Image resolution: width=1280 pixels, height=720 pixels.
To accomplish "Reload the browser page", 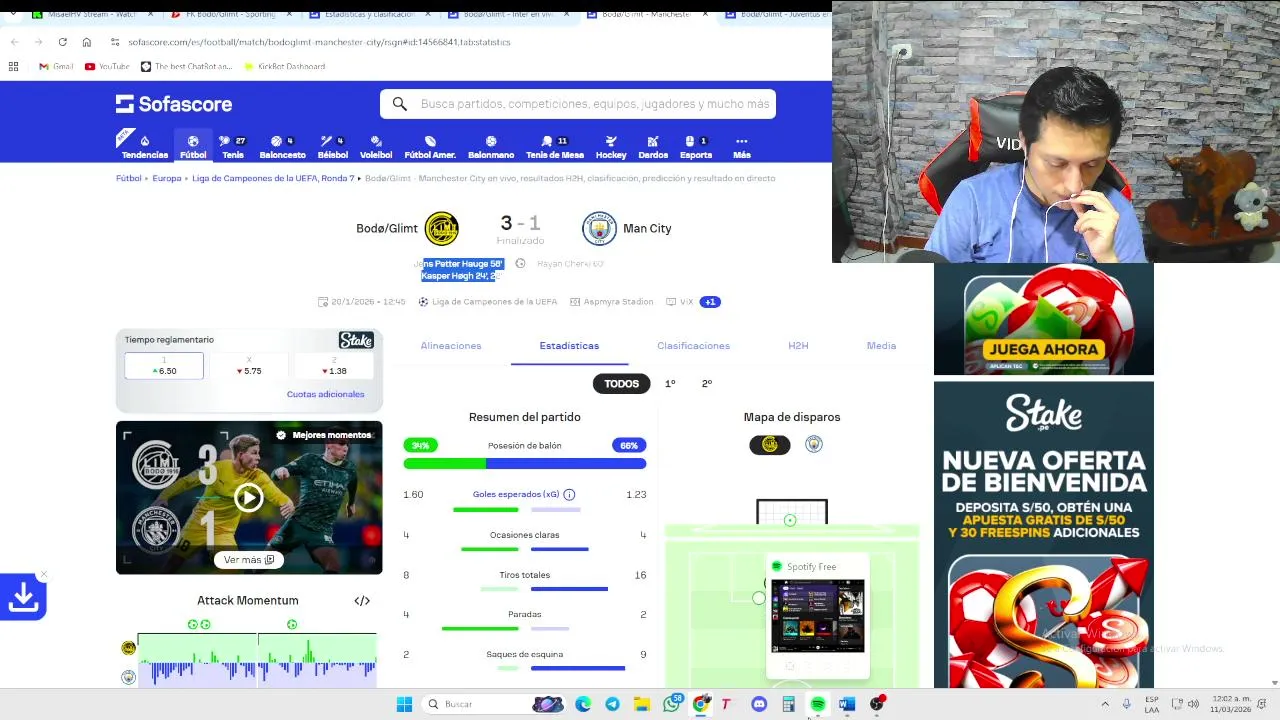I will click(x=62, y=42).
